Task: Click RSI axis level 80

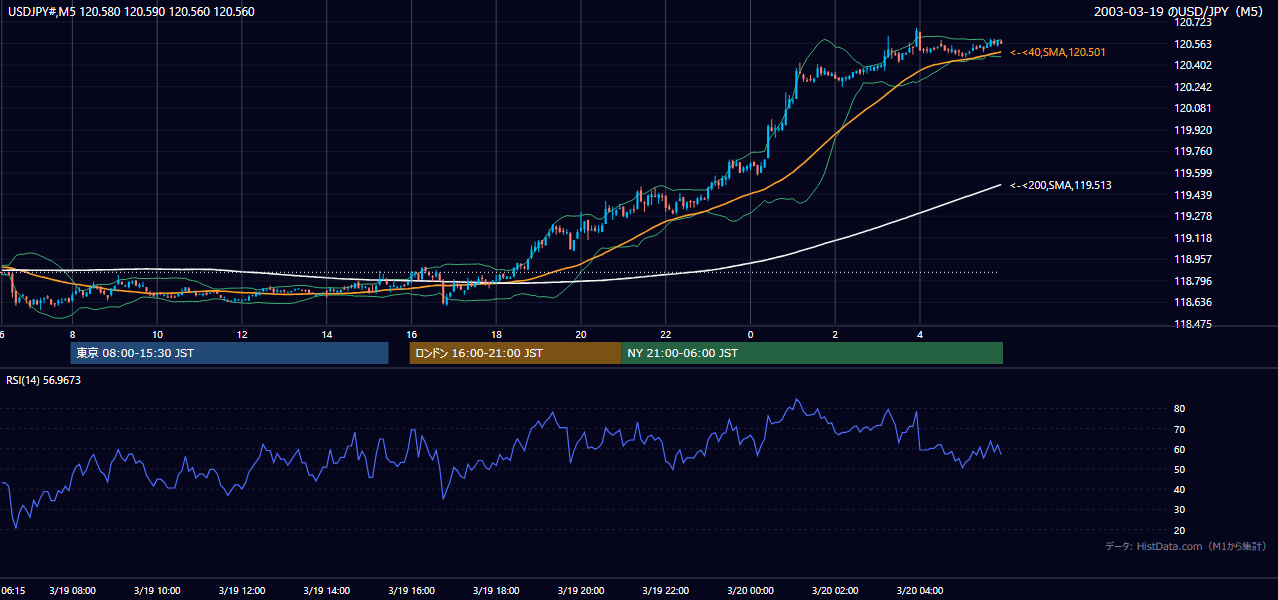Action: [1179, 409]
